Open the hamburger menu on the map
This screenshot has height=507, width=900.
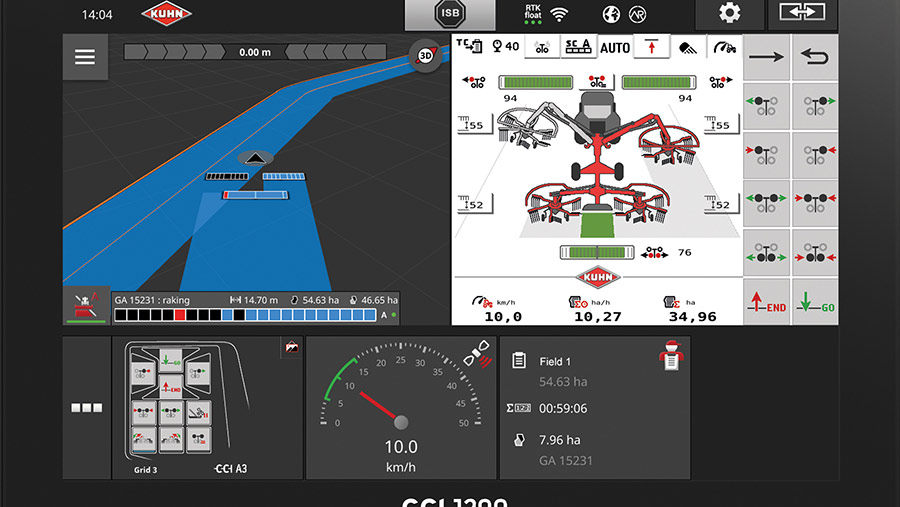(85, 57)
